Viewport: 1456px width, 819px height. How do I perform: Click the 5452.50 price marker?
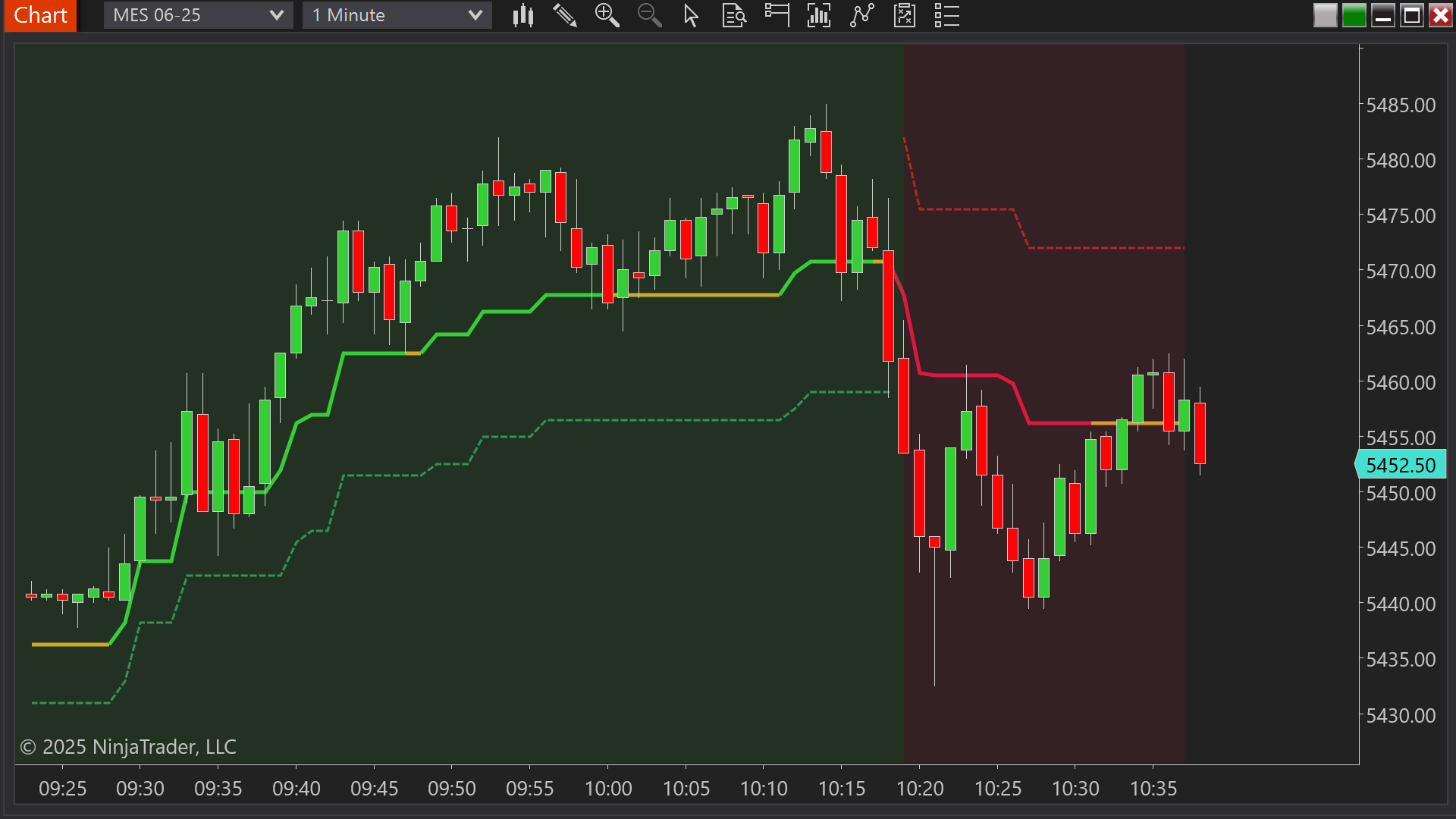[x=1402, y=464]
